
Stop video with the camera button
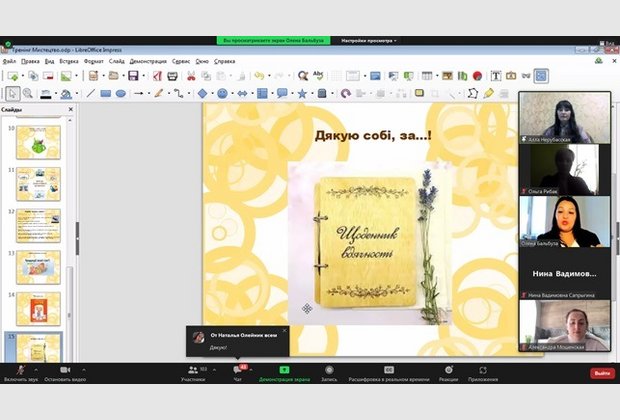coord(63,370)
